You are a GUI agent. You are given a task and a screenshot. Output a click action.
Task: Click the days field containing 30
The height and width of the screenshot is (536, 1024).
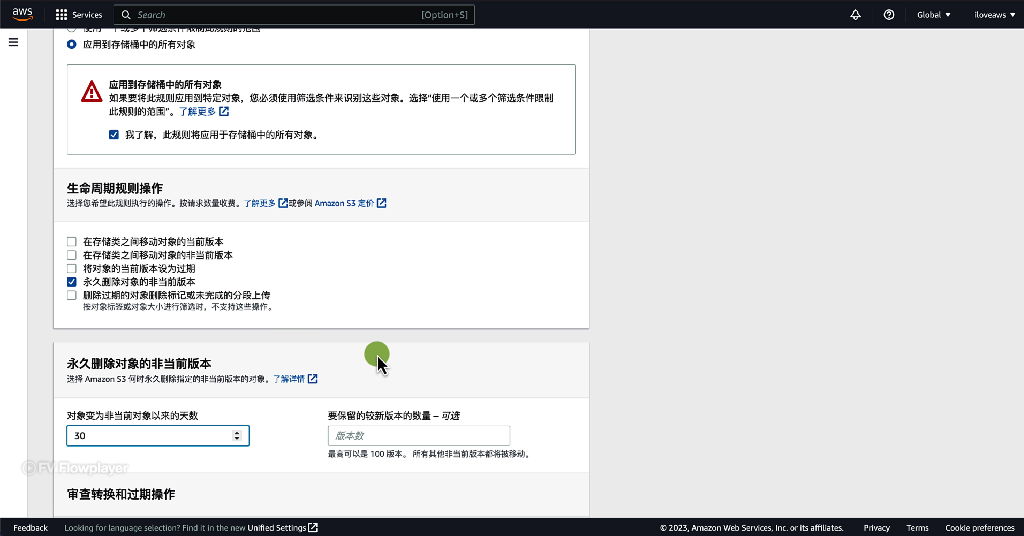pos(158,435)
